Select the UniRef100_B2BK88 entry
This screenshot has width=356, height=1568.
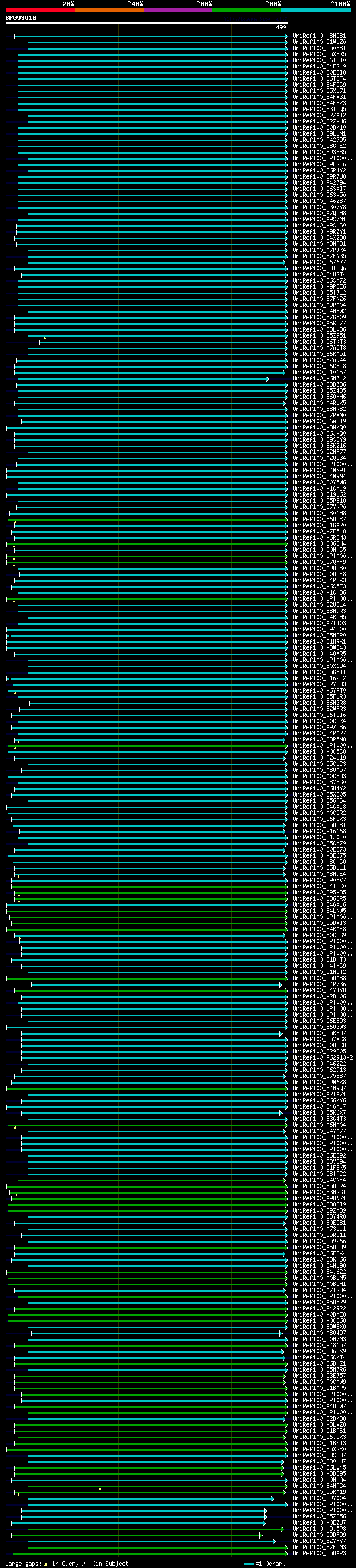tap(319, 1418)
